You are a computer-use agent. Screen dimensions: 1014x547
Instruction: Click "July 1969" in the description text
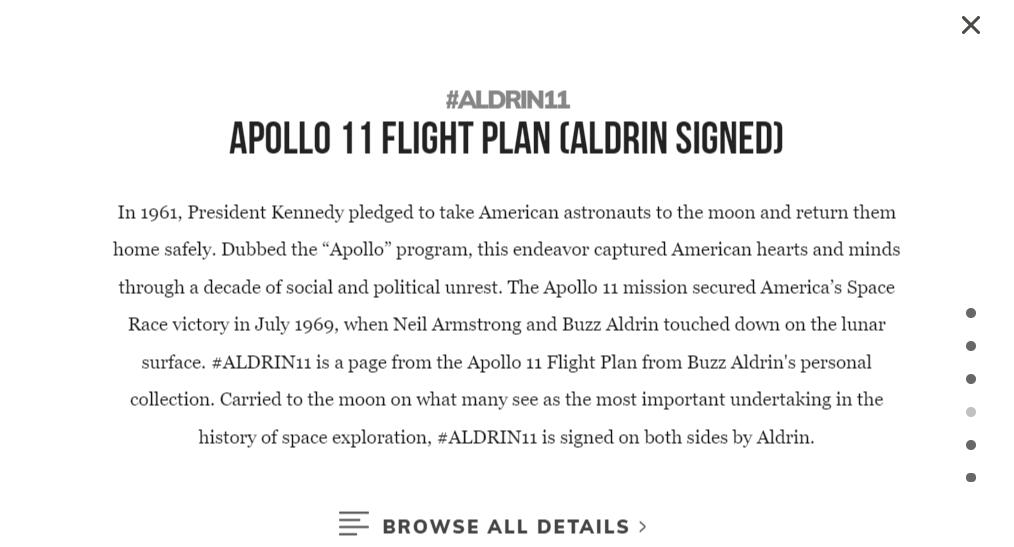click(296, 324)
